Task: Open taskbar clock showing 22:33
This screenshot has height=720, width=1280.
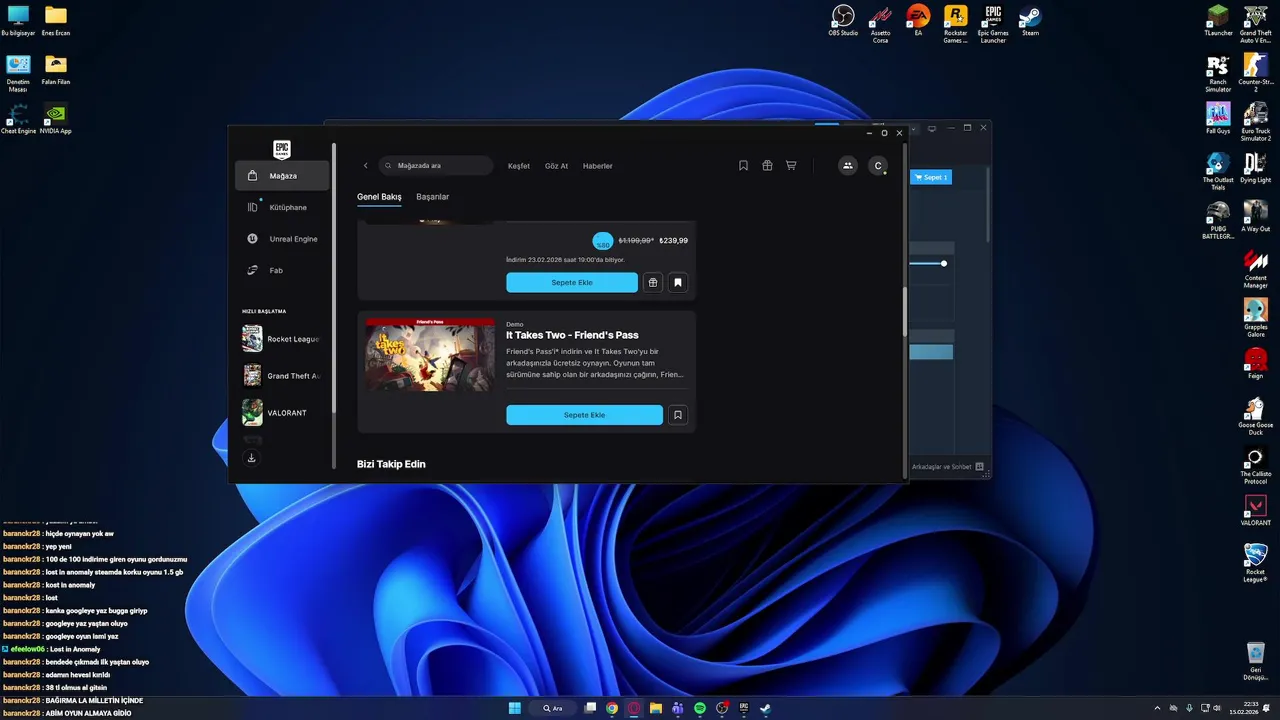Action: pos(1243,708)
